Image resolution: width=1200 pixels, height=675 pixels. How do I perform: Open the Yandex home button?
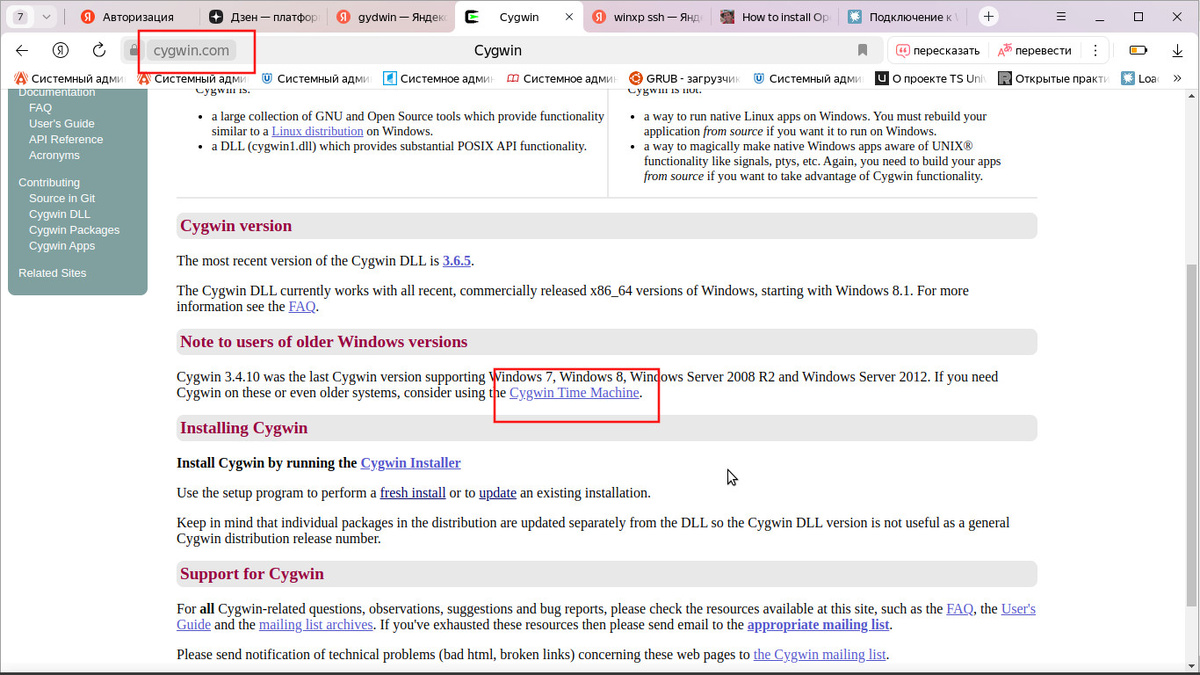tap(61, 50)
